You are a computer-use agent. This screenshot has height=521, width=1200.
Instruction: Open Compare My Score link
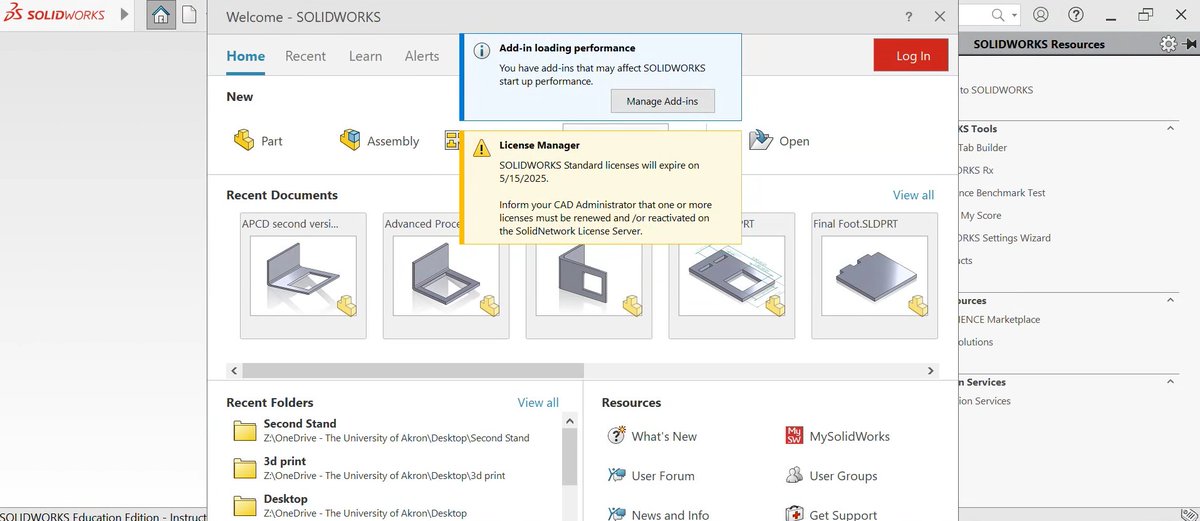(980, 215)
